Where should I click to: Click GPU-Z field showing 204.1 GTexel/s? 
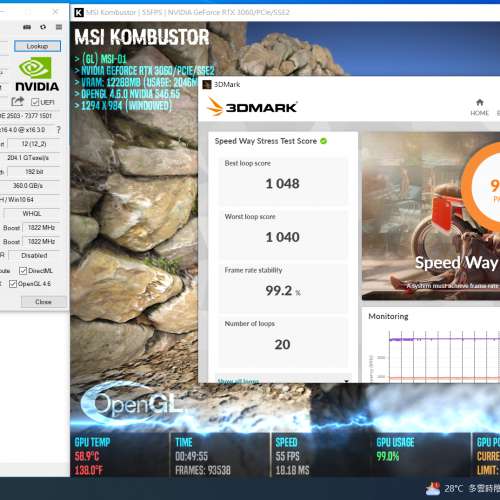30,158
